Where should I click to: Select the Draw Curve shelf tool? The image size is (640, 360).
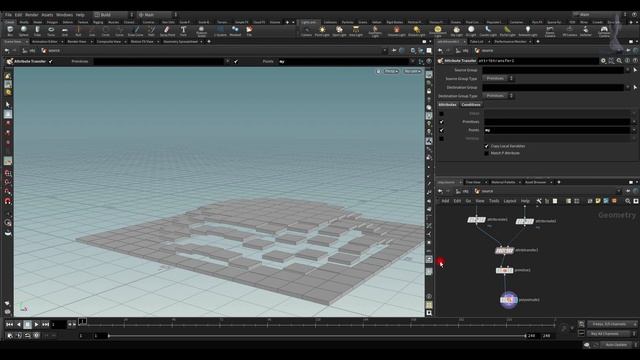pos(136,31)
